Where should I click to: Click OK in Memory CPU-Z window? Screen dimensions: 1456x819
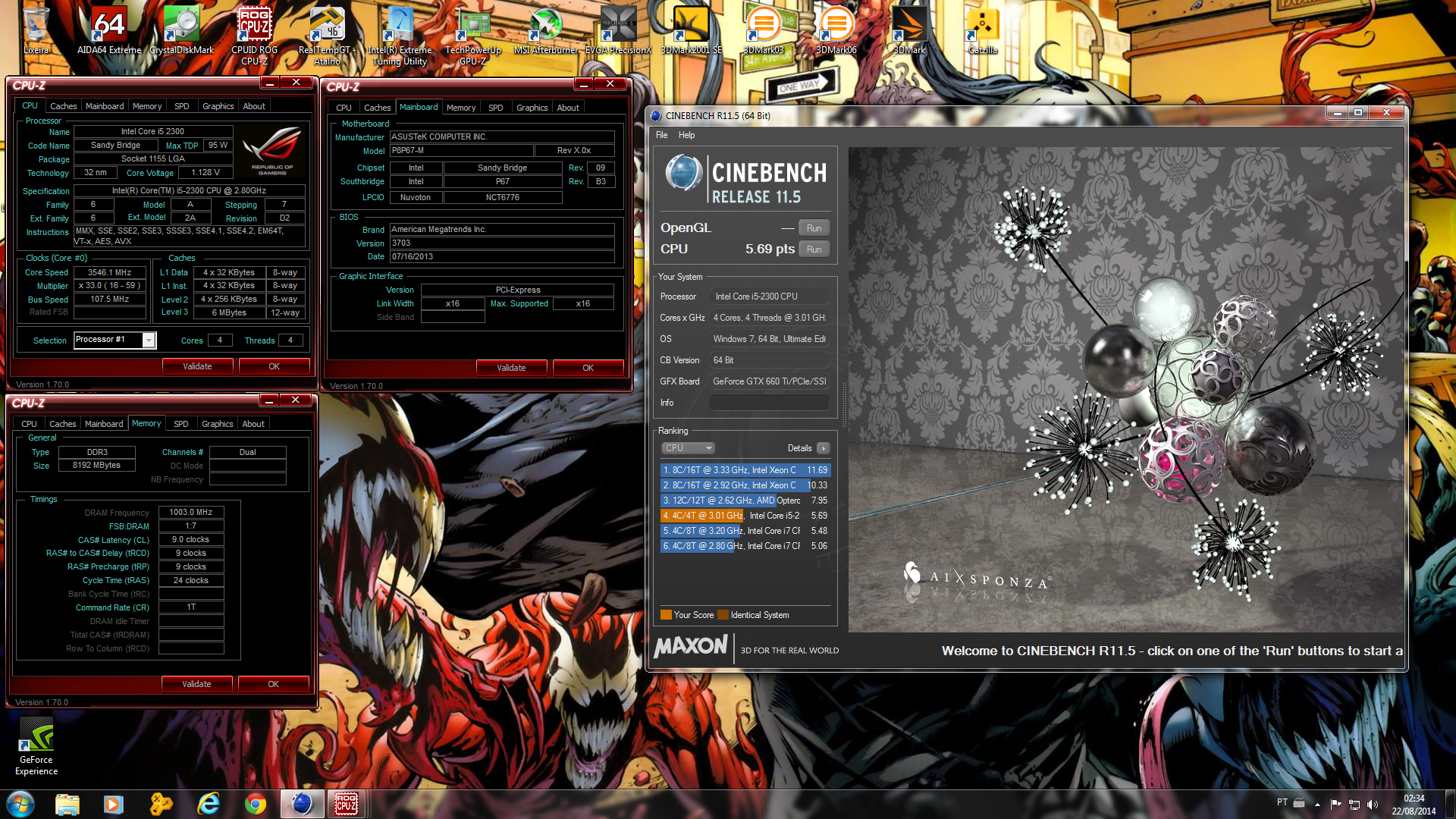(273, 684)
